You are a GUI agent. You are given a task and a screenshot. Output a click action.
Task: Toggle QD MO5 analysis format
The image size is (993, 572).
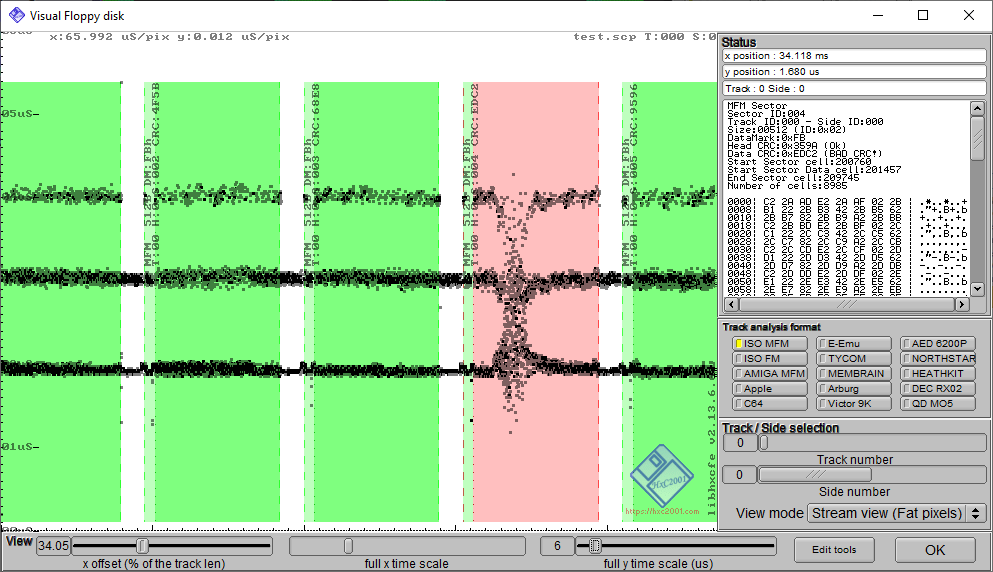[x=938, y=404]
